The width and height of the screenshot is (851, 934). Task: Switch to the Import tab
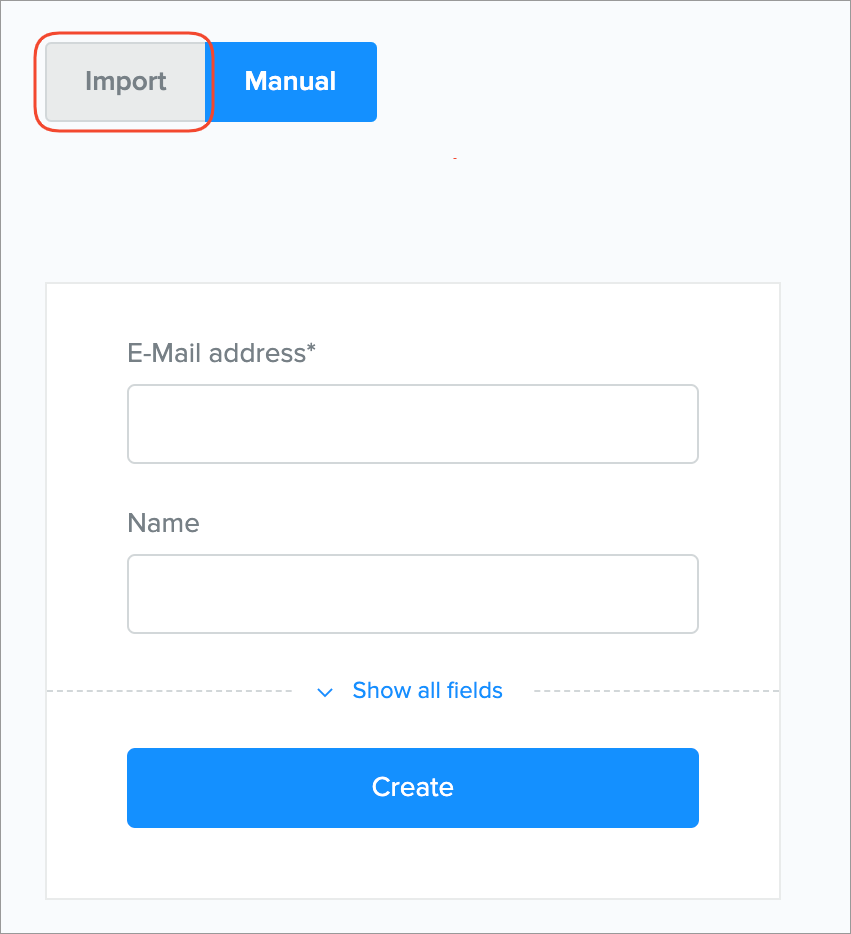125,82
